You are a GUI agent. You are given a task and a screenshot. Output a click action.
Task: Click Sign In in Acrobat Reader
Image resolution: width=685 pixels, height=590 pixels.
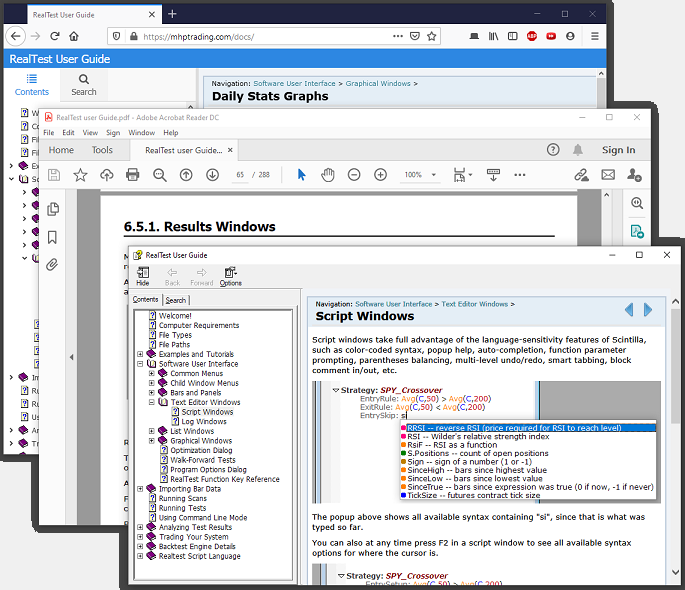tap(618, 150)
